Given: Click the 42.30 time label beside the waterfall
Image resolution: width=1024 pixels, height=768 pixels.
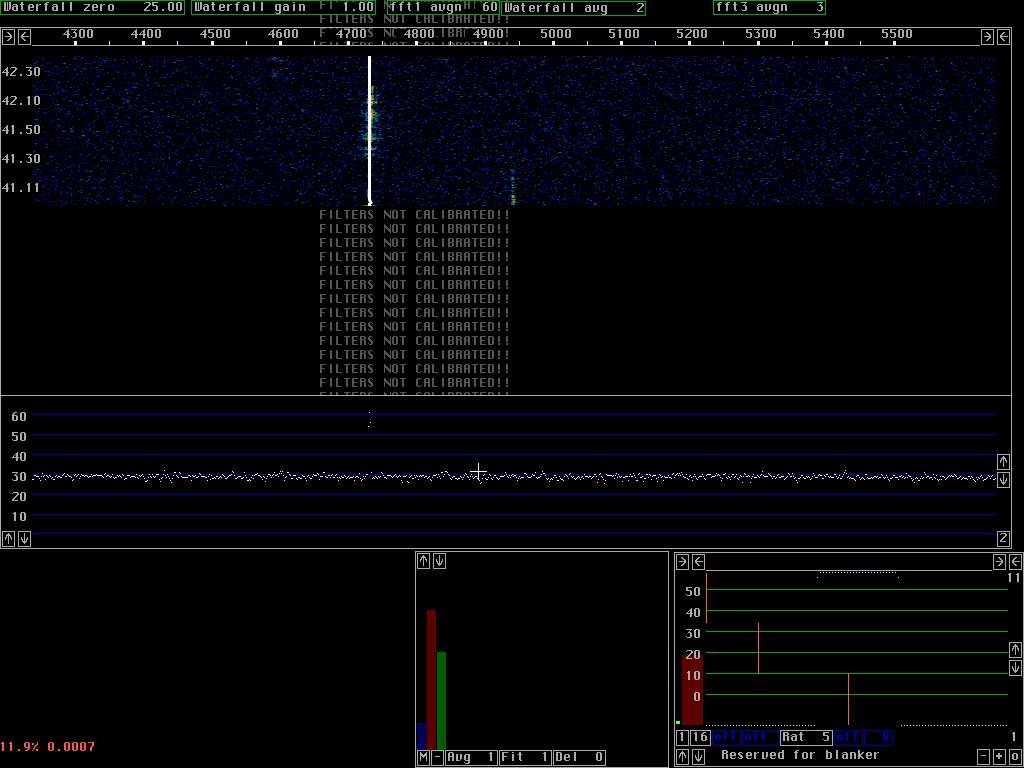Looking at the screenshot, I should [x=21, y=72].
